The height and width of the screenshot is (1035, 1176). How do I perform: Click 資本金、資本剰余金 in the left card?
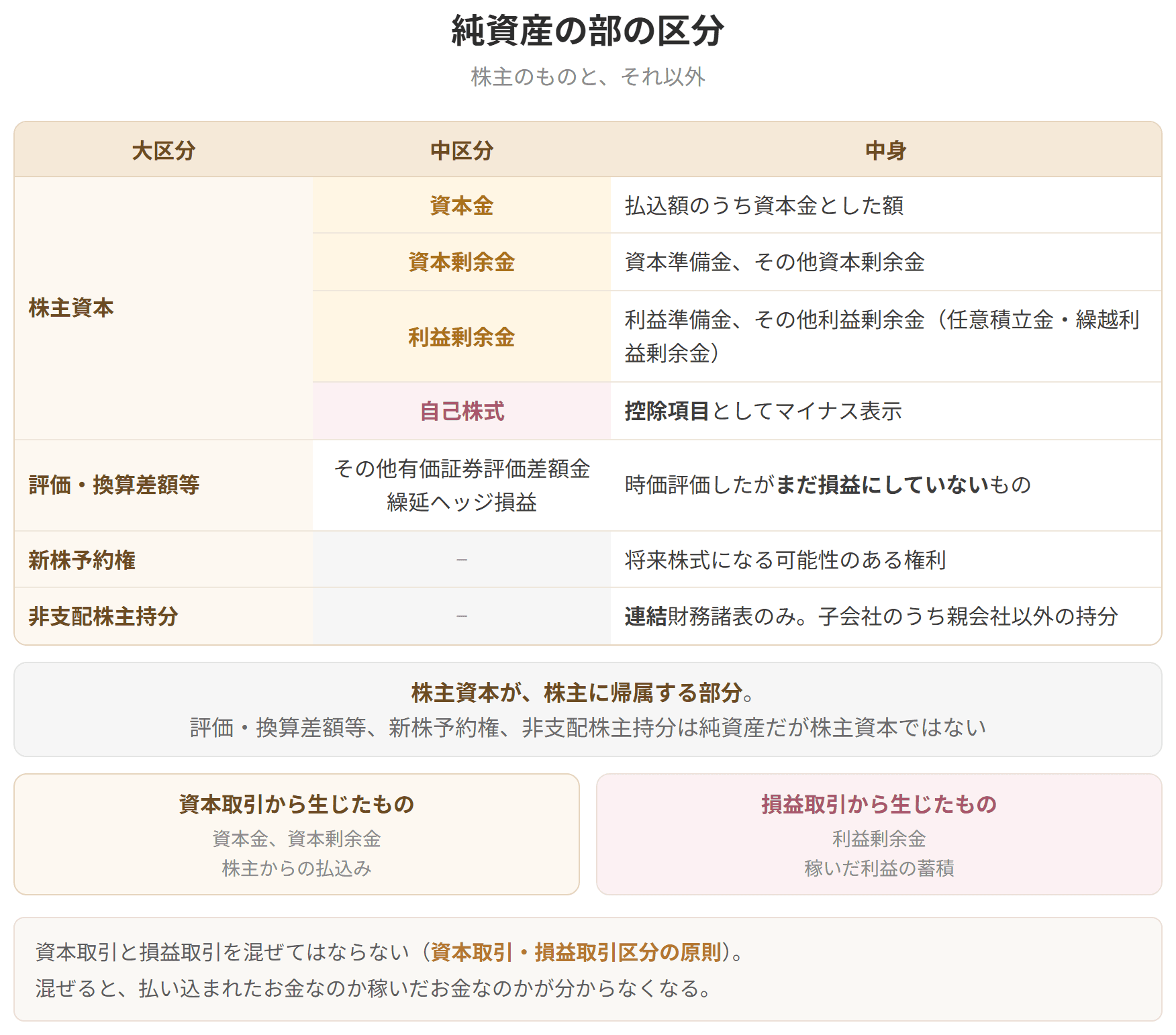(x=297, y=838)
